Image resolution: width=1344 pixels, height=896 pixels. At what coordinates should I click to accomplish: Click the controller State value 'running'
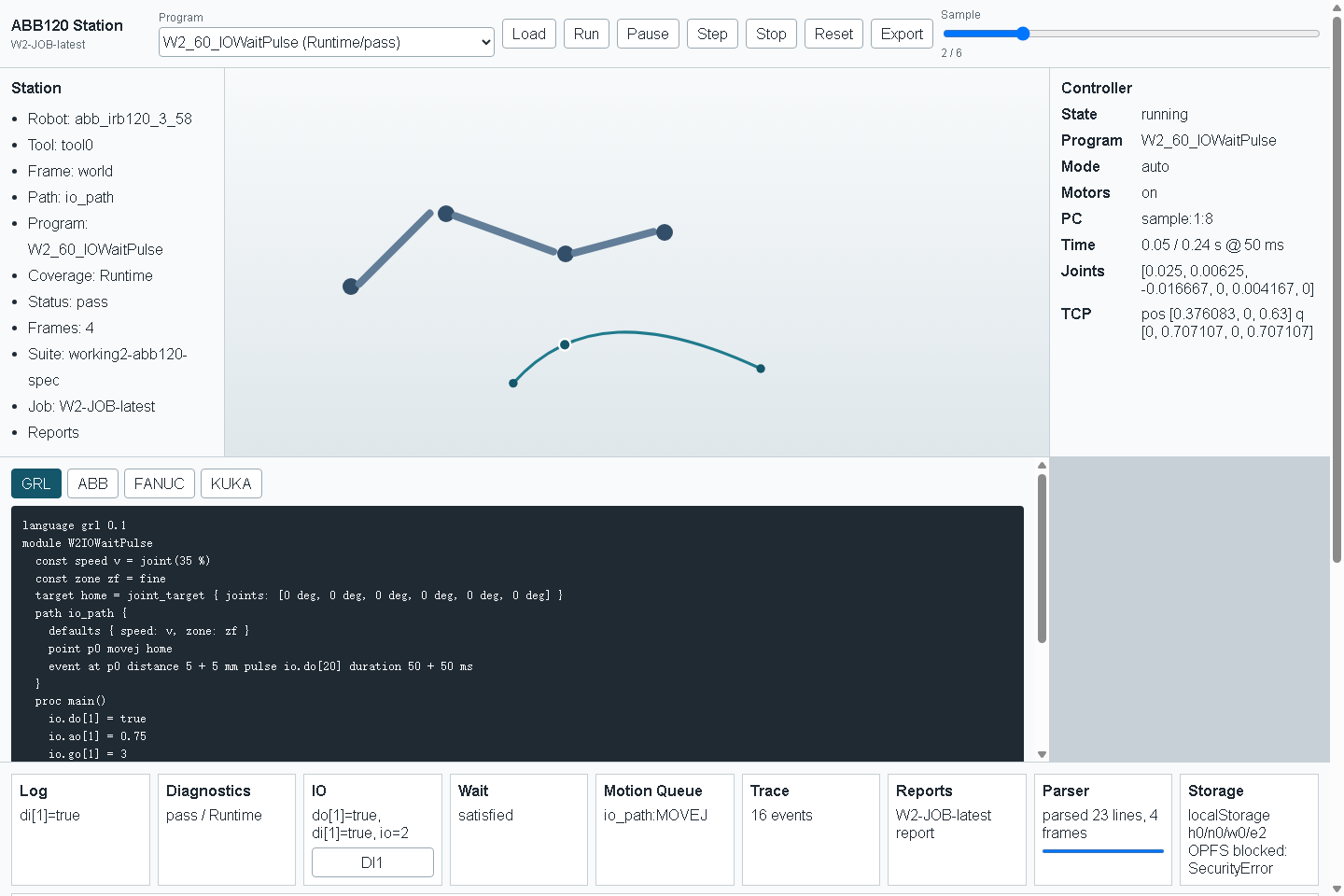coord(1165,114)
